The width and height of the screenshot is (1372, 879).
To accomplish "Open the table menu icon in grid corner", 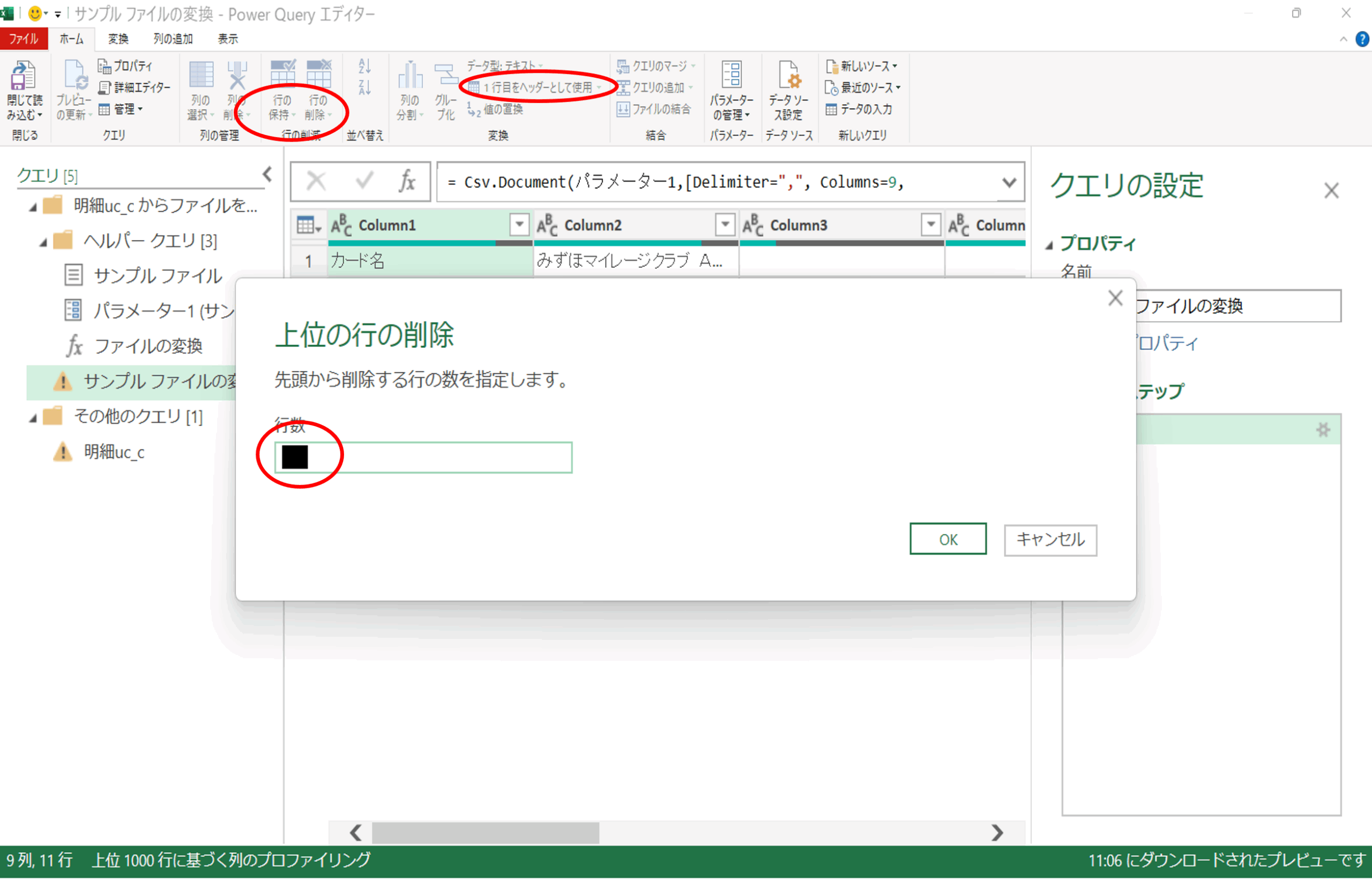I will tap(309, 226).
